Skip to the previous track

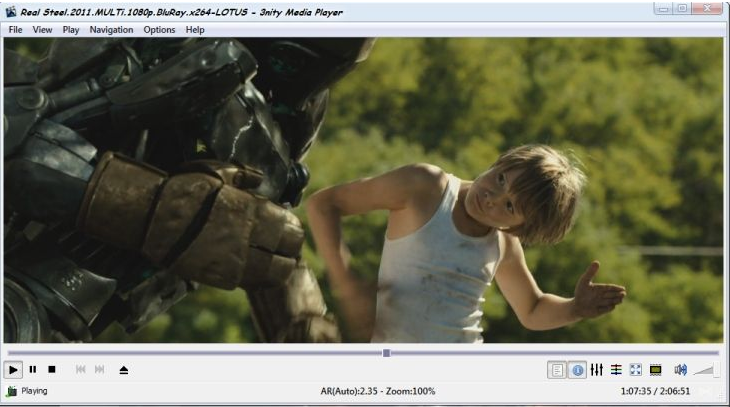pyautogui.click(x=81, y=370)
